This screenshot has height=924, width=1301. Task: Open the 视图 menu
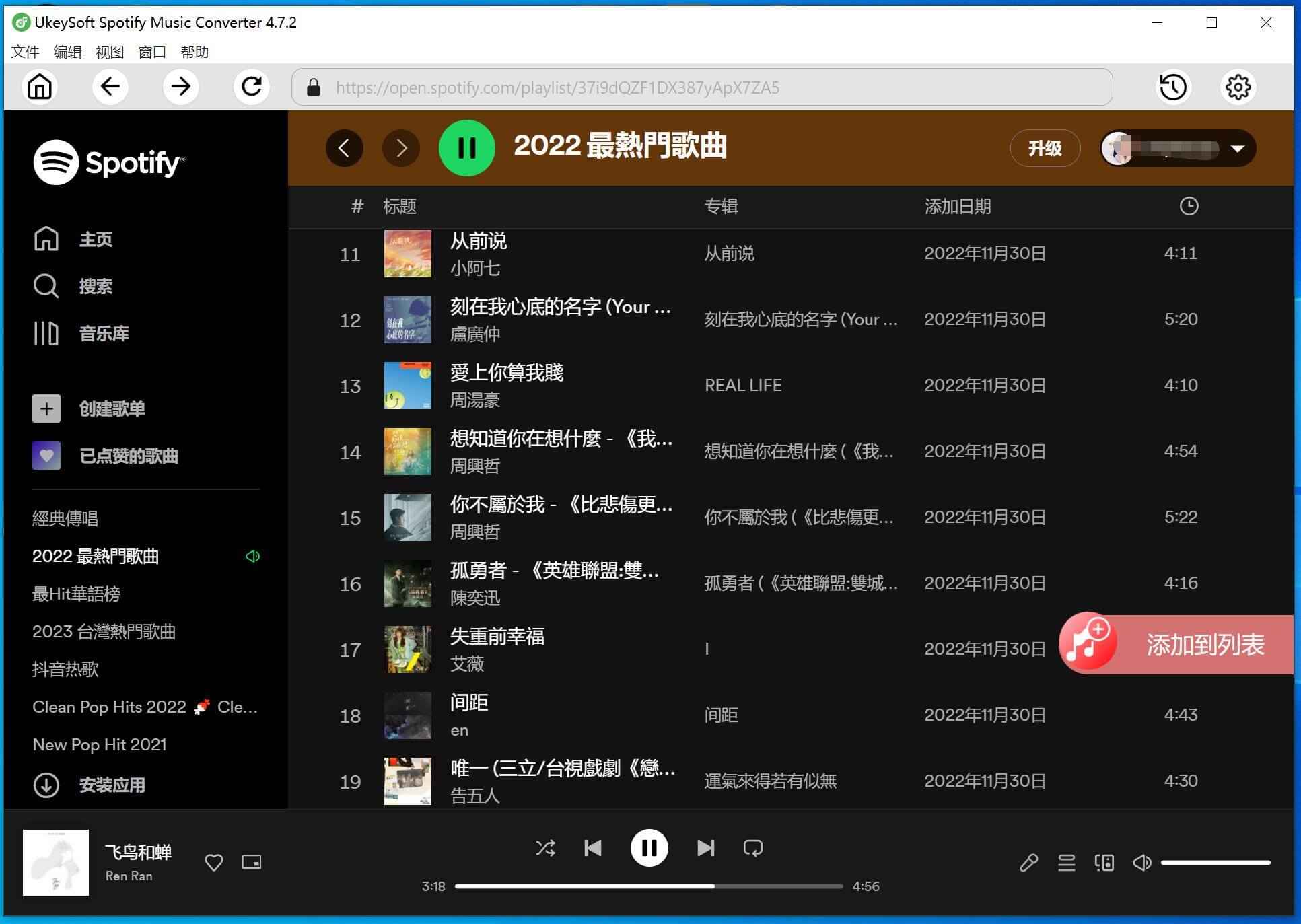(110, 52)
